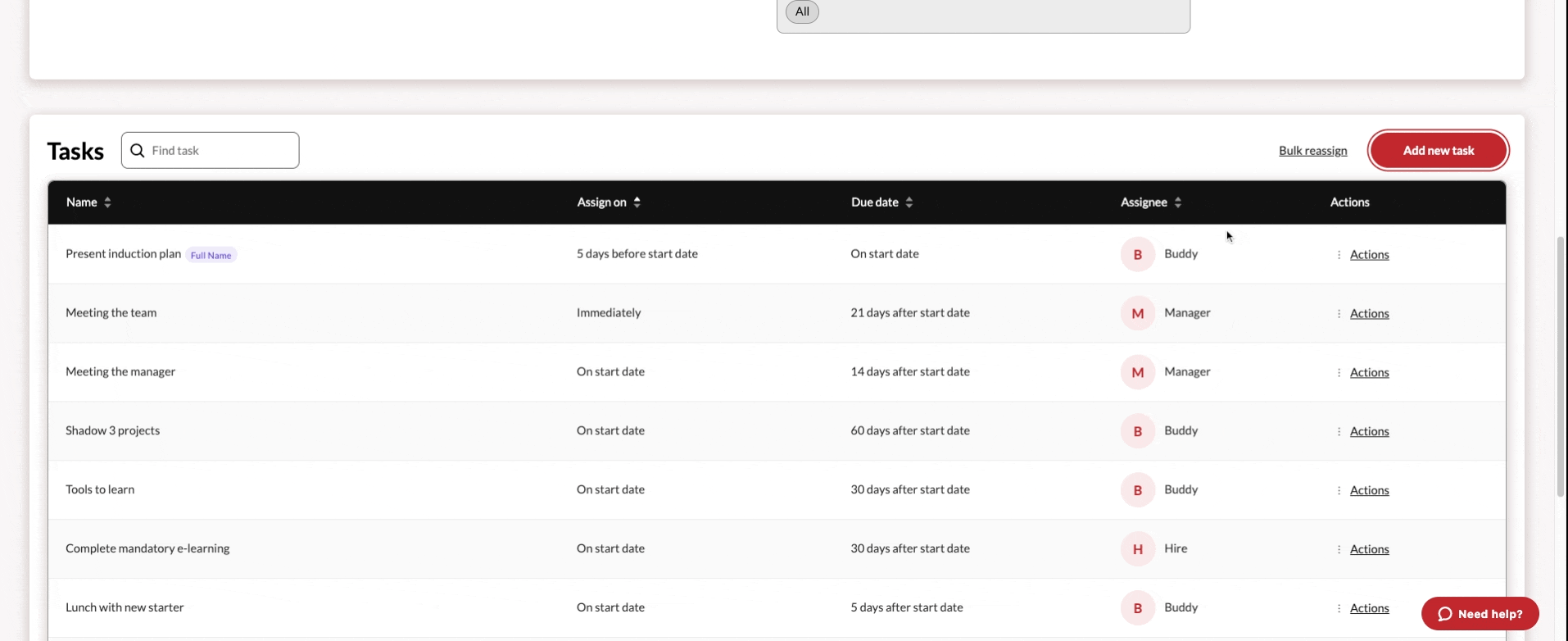Viewport: 1568px width, 641px height.
Task: Click the Full Name tag badge
Action: click(211, 256)
